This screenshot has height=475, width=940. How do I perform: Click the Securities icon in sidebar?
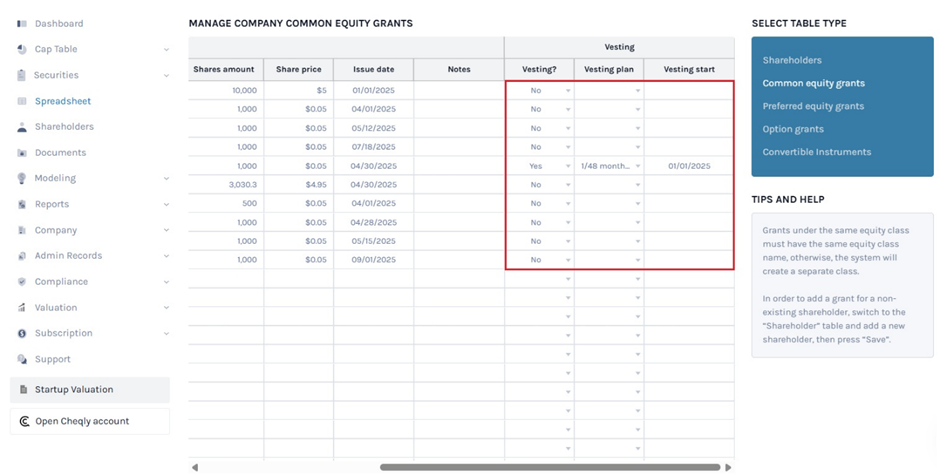23,75
